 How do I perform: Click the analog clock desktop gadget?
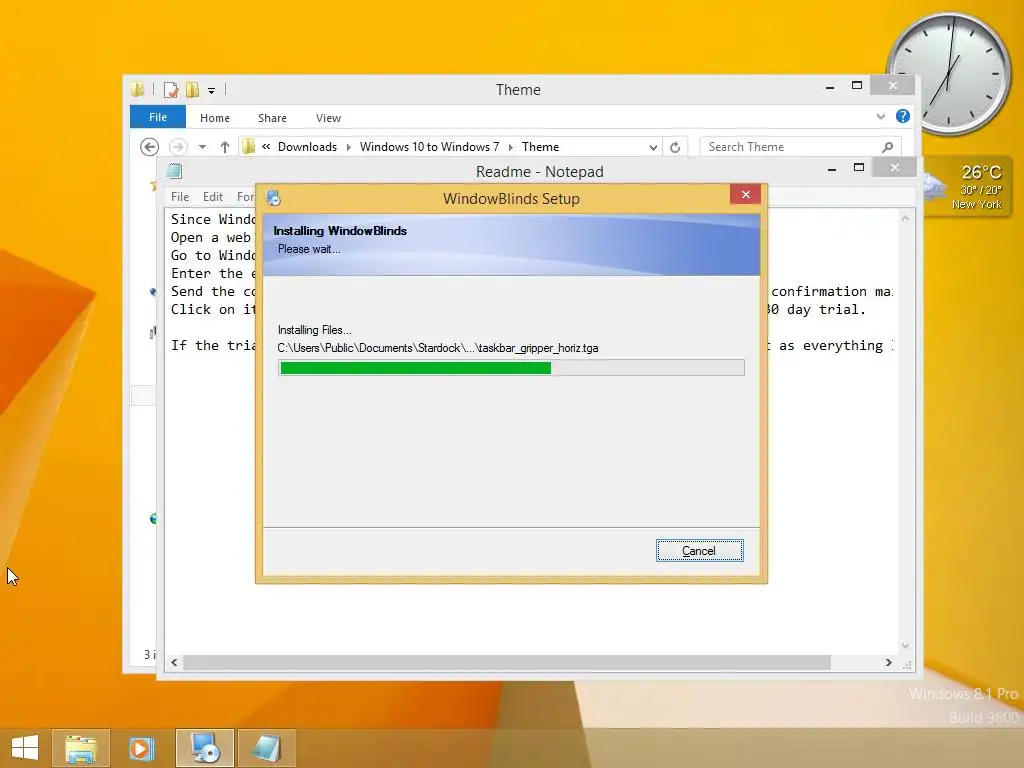tap(950, 73)
